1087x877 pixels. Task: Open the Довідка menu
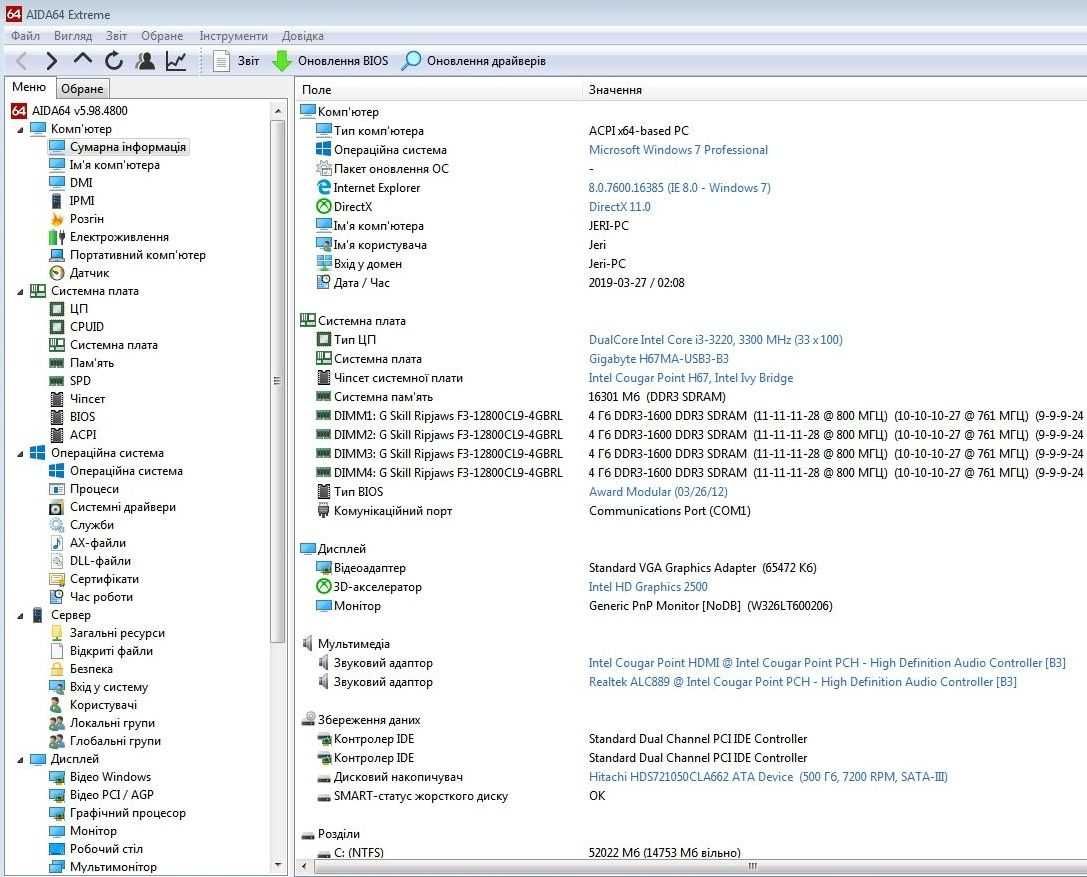coord(303,36)
